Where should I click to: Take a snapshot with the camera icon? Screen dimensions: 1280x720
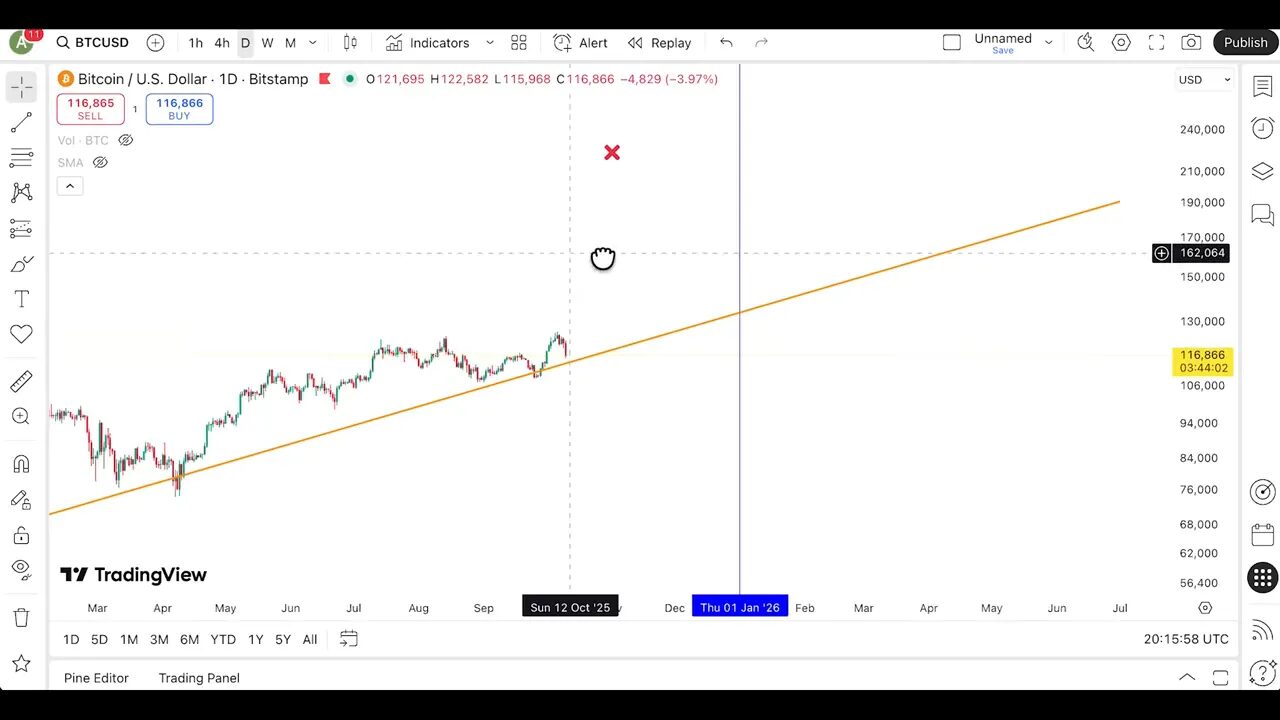(1191, 43)
